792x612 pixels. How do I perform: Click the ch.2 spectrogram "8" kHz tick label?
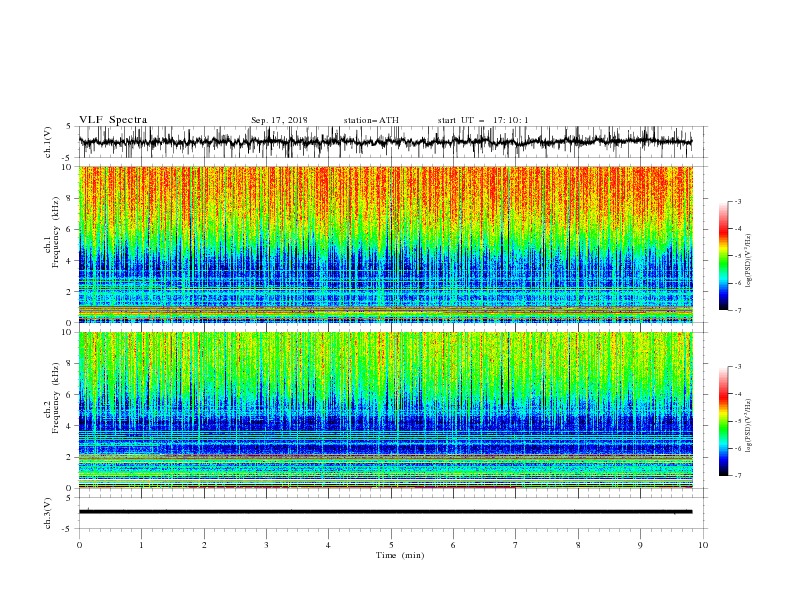tap(69, 364)
